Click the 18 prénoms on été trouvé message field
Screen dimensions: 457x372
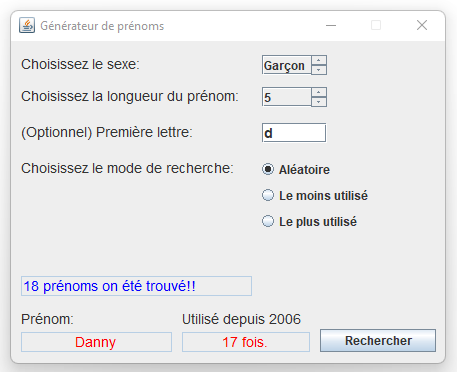136,286
